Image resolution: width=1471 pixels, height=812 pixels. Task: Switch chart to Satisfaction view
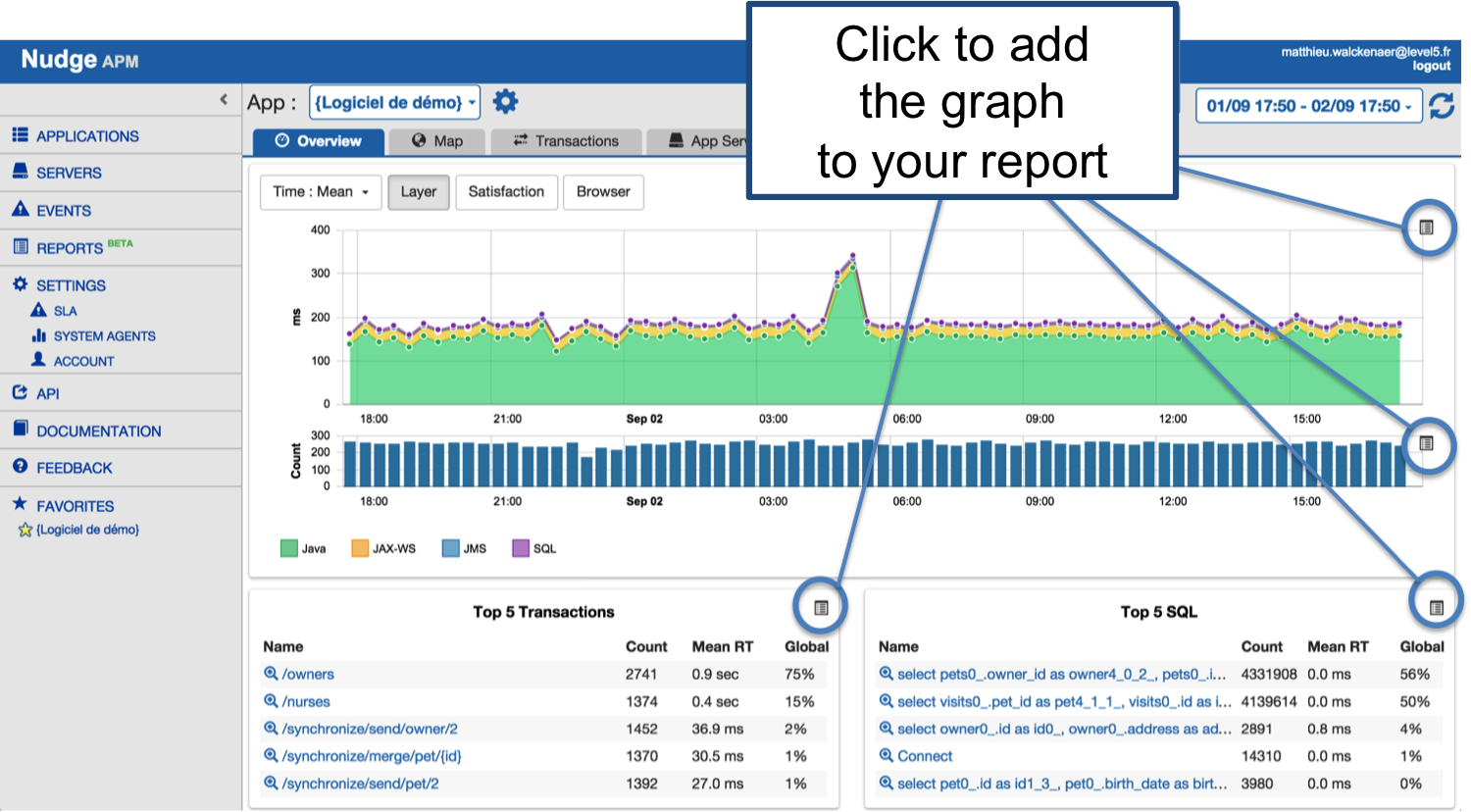[506, 192]
